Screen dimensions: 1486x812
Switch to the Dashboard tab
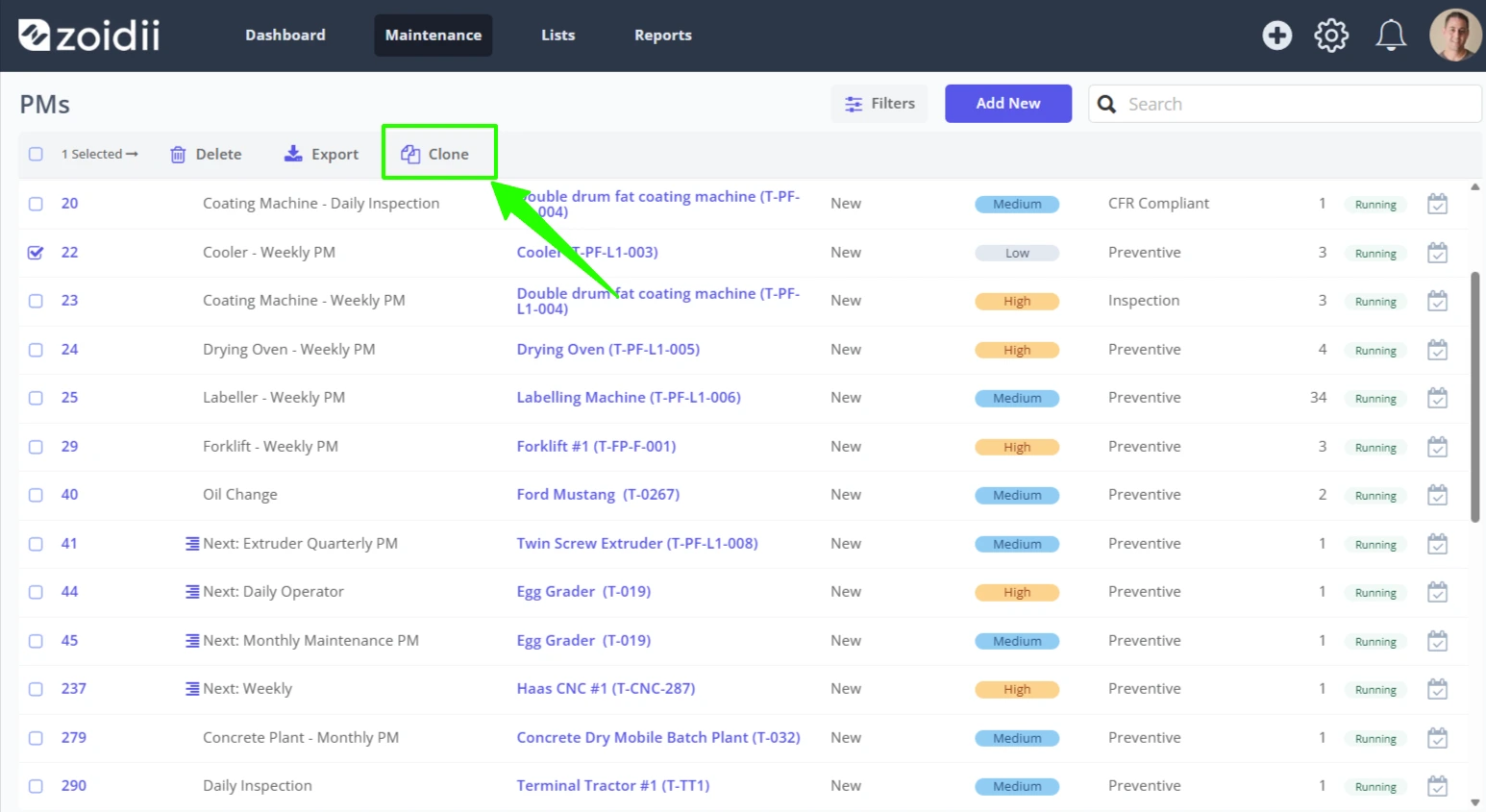click(285, 36)
